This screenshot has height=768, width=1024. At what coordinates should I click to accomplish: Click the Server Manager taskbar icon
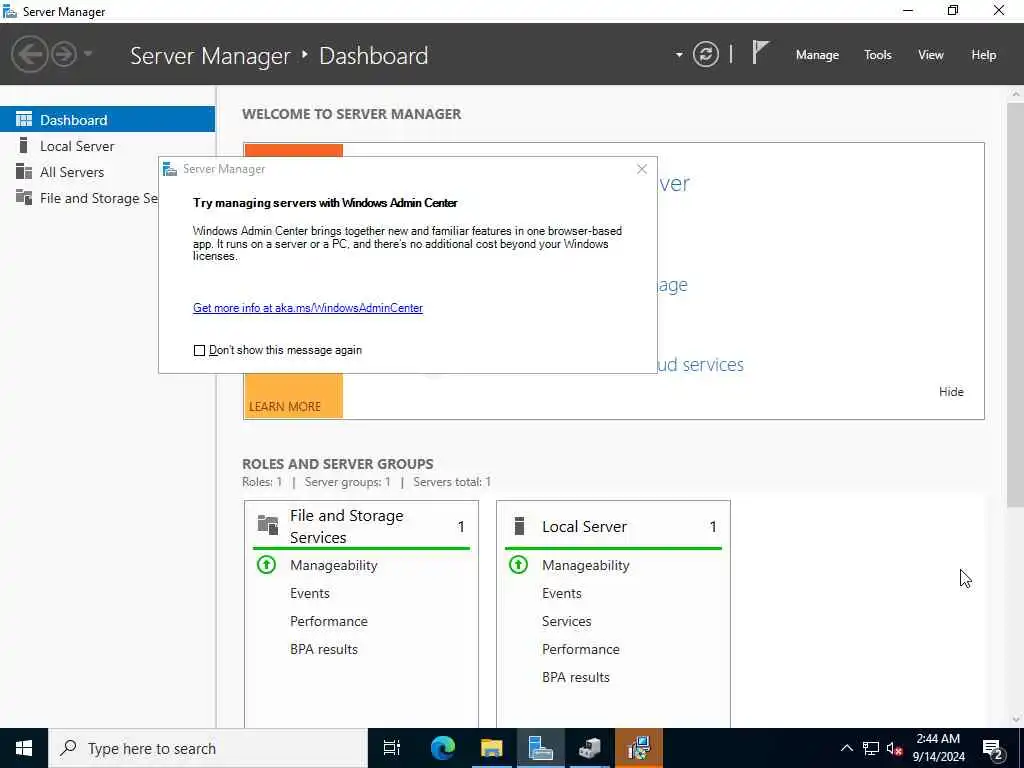[541, 748]
